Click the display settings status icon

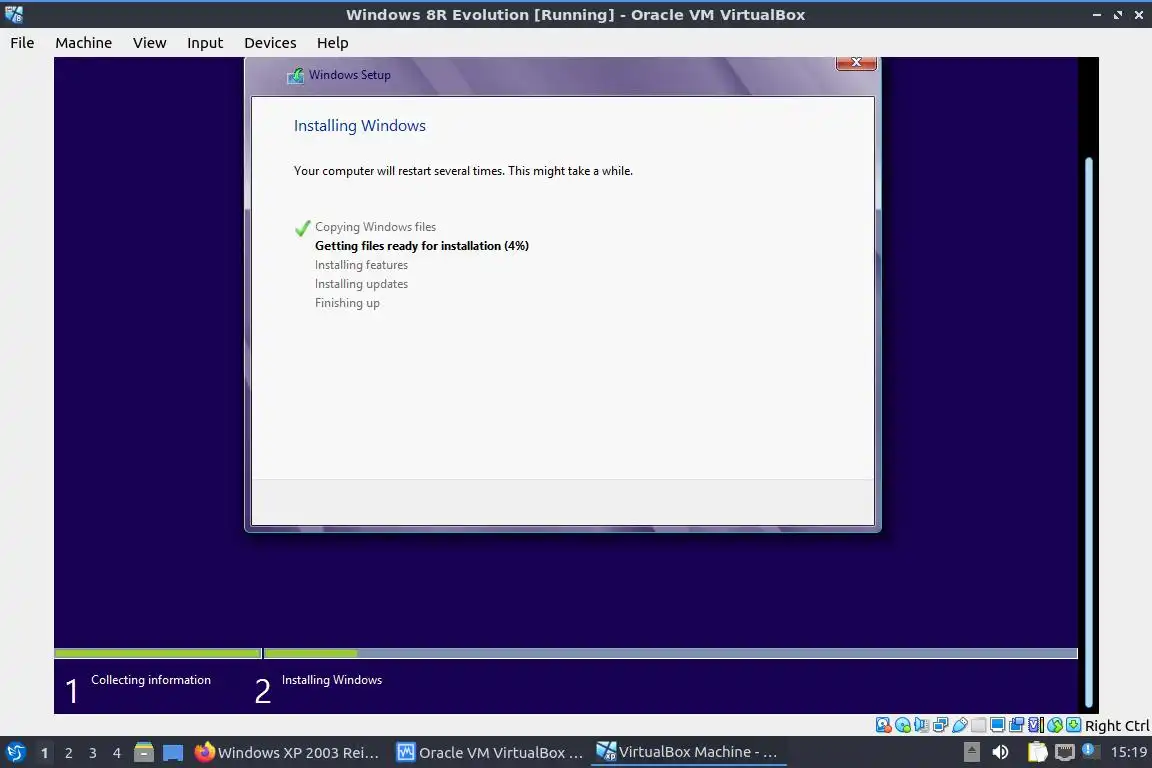coord(998,725)
